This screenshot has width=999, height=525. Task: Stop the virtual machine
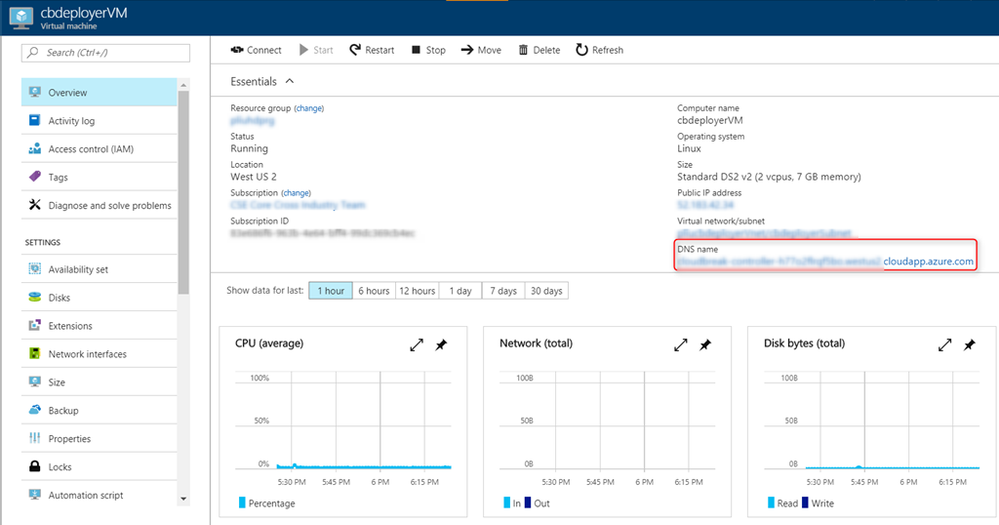pos(428,50)
